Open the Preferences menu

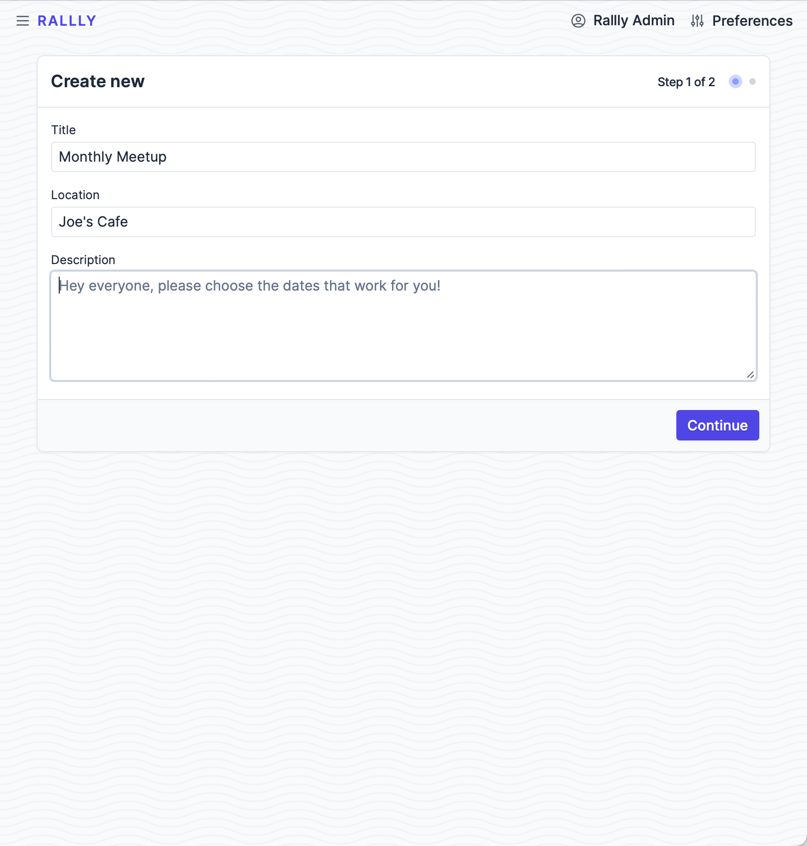click(741, 21)
